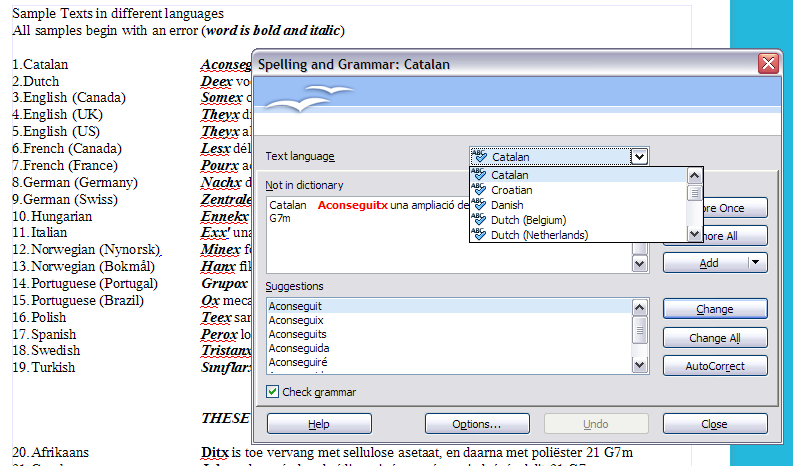
Task: Close the Spelling and Grammar dialog
Action: [767, 64]
